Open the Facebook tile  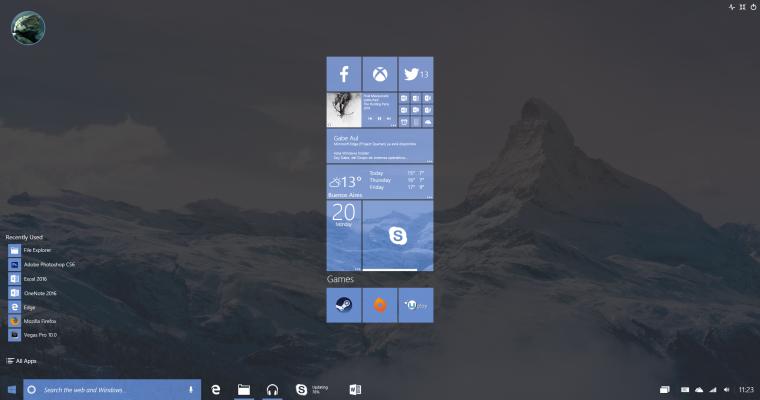(x=344, y=74)
